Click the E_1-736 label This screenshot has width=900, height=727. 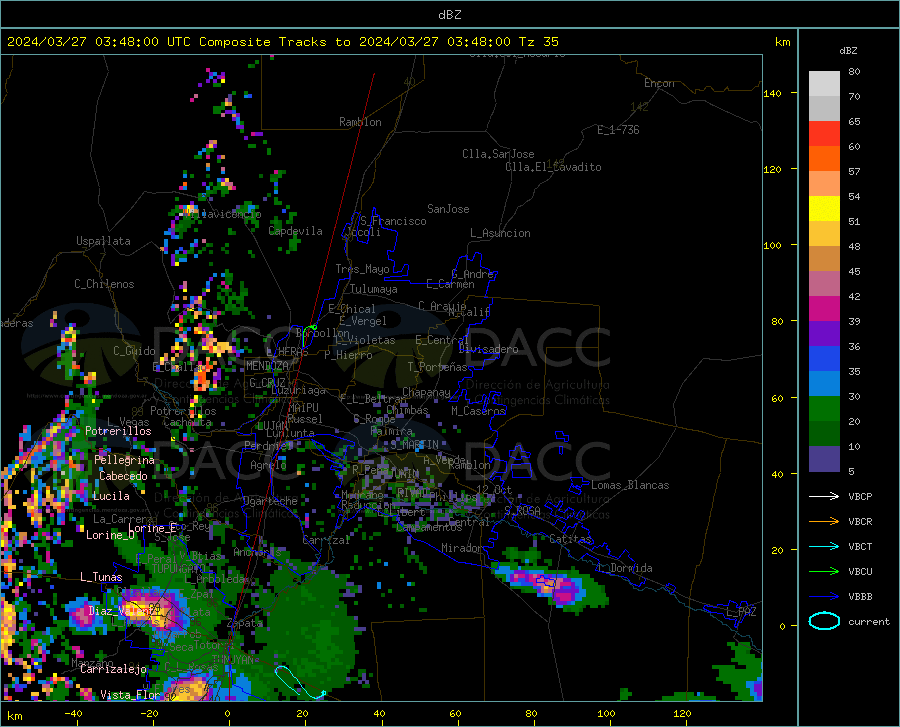618,130
